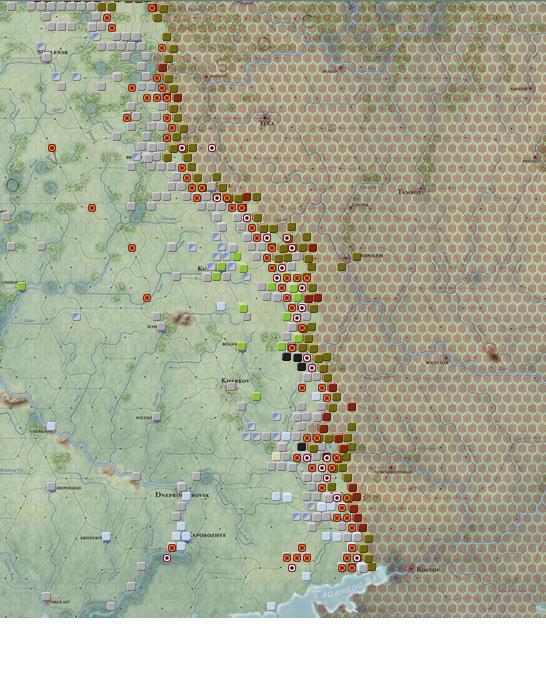Select the grey counter at Kirovograd
The image size is (546, 700).
point(52,486)
